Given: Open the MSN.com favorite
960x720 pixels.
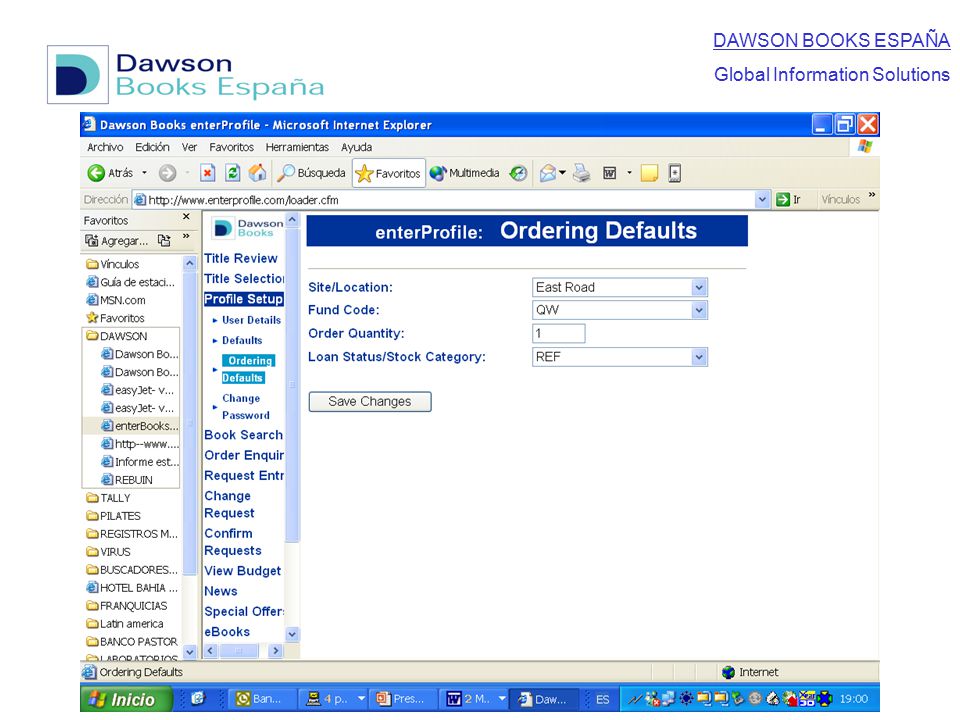Looking at the screenshot, I should [x=116, y=301].
